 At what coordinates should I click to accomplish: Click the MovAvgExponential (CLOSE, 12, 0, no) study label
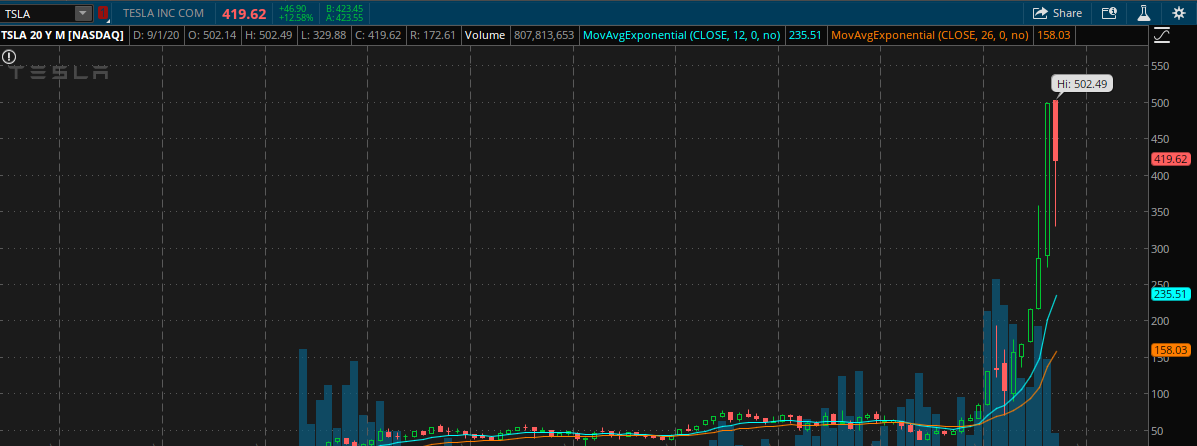682,35
